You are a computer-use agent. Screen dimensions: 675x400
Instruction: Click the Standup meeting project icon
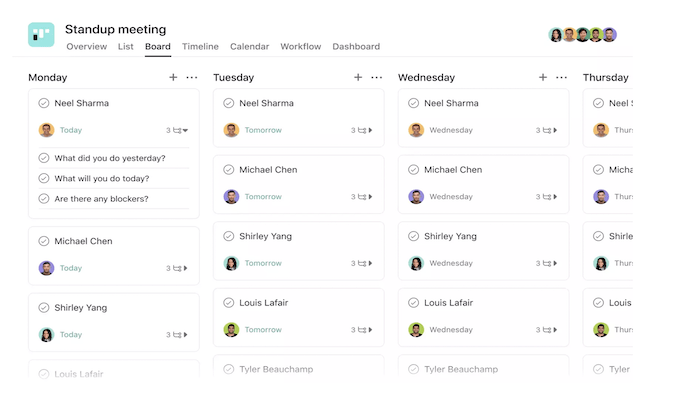41,35
